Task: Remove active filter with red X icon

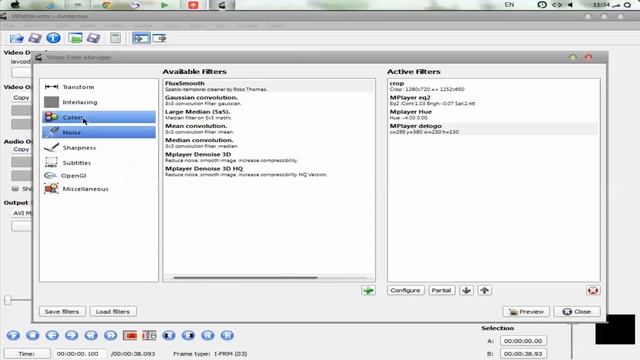Action: (x=593, y=290)
